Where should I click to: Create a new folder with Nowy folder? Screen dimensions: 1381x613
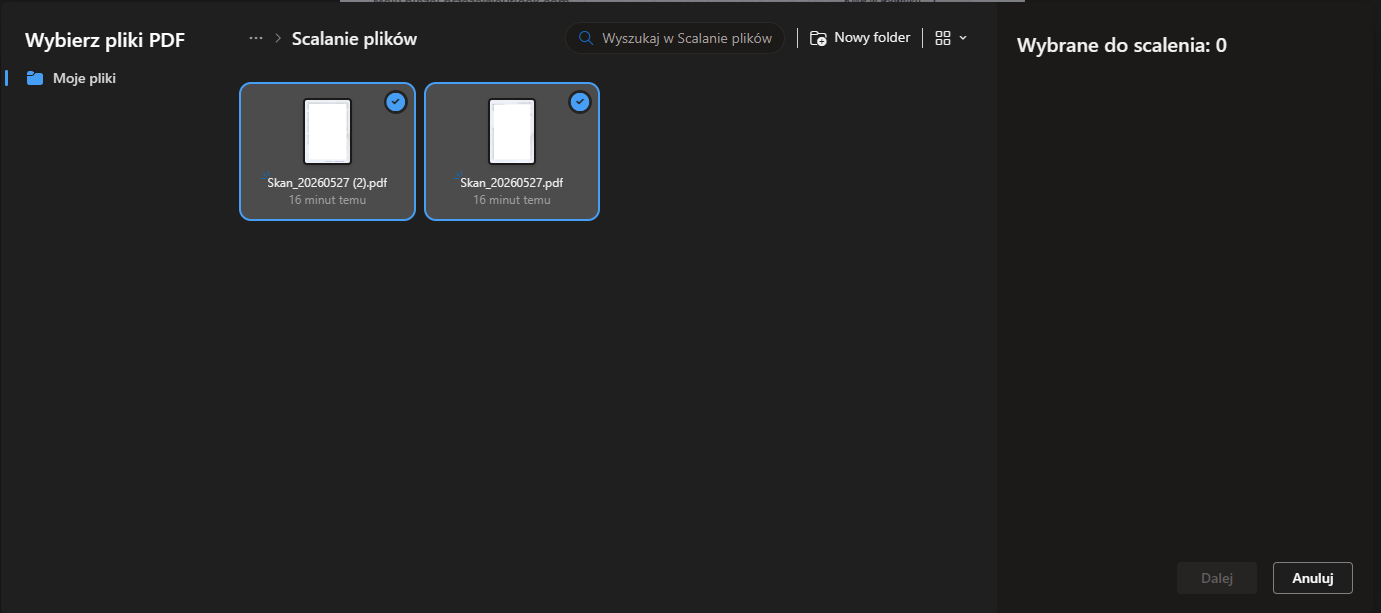click(860, 38)
